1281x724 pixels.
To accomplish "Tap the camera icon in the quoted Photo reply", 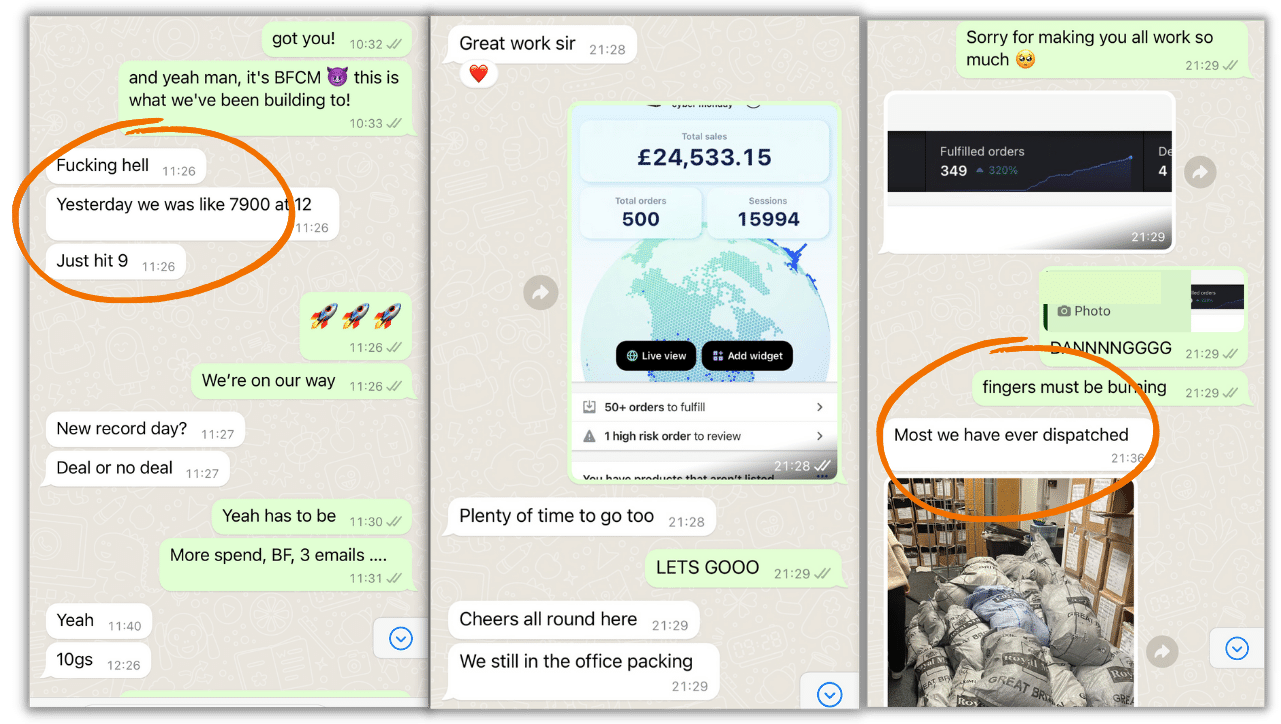I will click(1065, 311).
